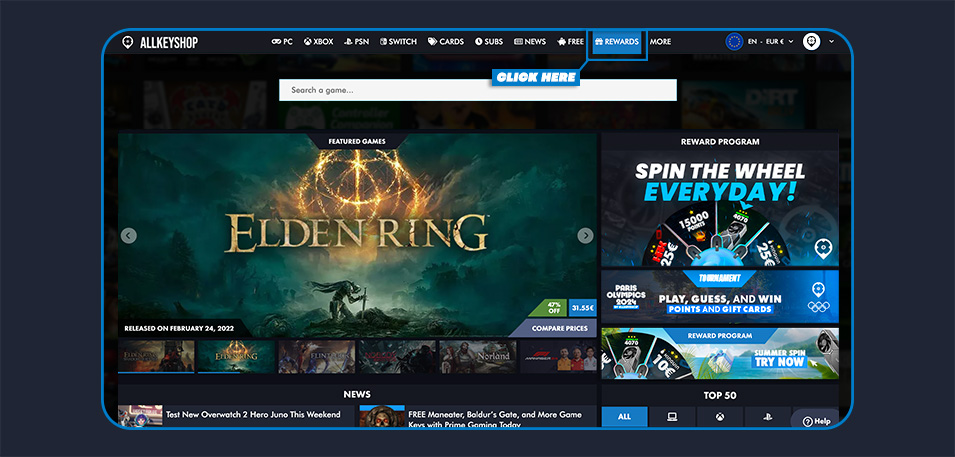
Task: Open the Summer Spin Try Now banner
Action: (719, 353)
